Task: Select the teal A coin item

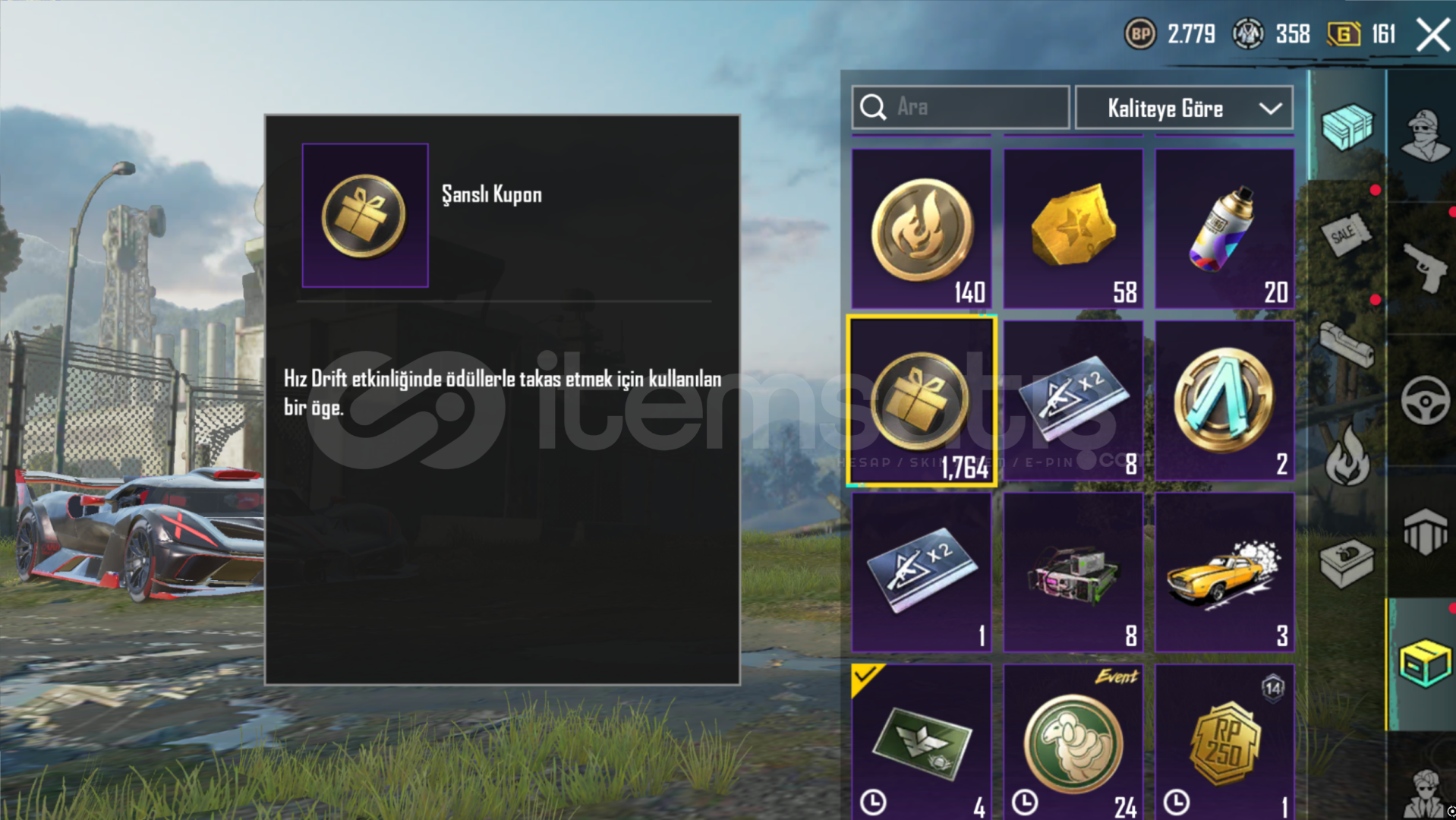Action: 1224,400
